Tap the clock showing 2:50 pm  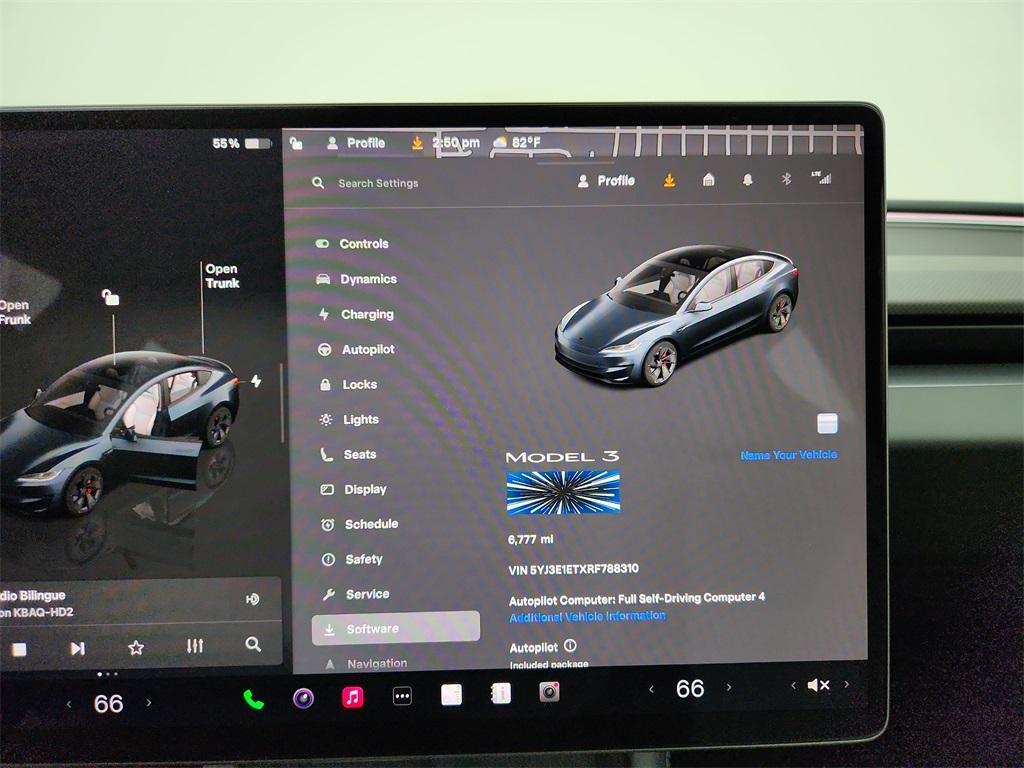click(456, 142)
